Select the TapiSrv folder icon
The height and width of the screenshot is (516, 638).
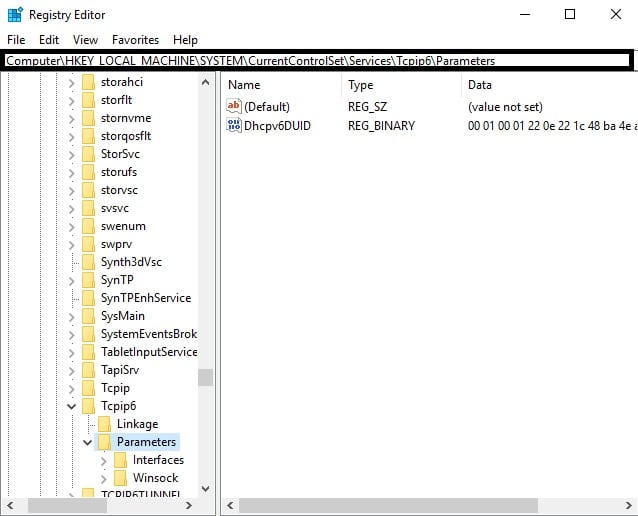point(88,370)
